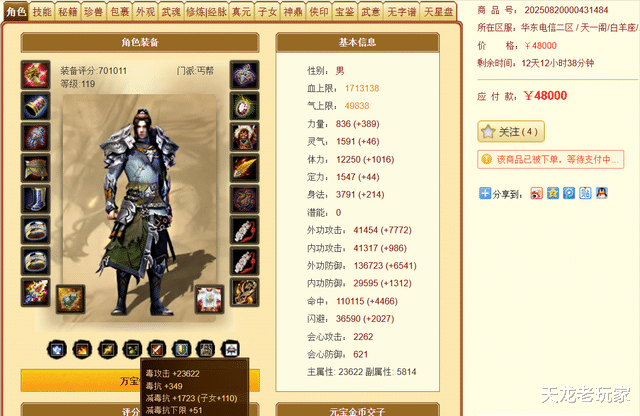Select the fire attribute round icon
Viewport: 640px width, 416px height.
82,350
